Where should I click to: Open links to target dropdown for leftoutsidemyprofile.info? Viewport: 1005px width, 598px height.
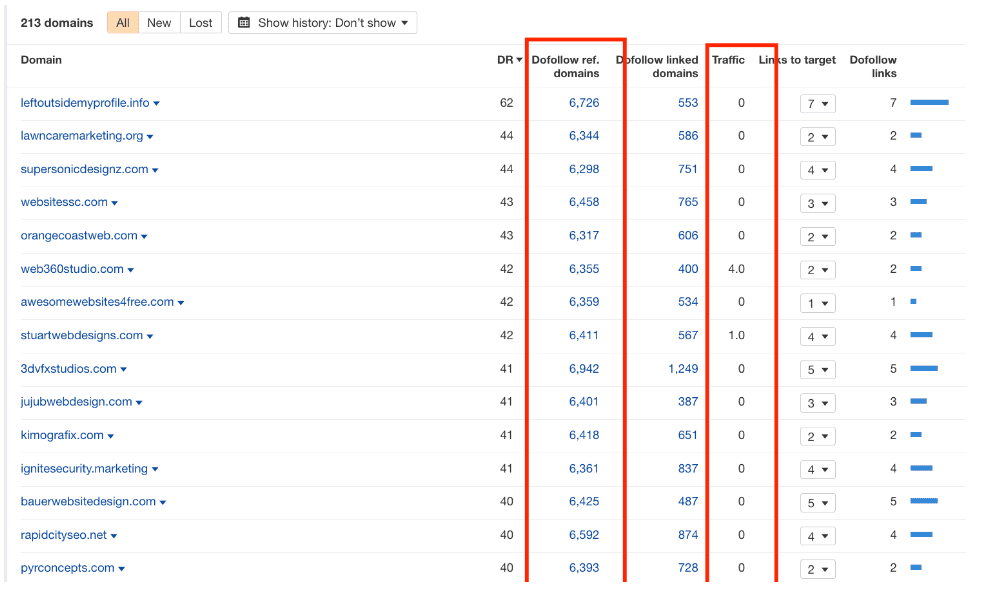click(x=818, y=103)
